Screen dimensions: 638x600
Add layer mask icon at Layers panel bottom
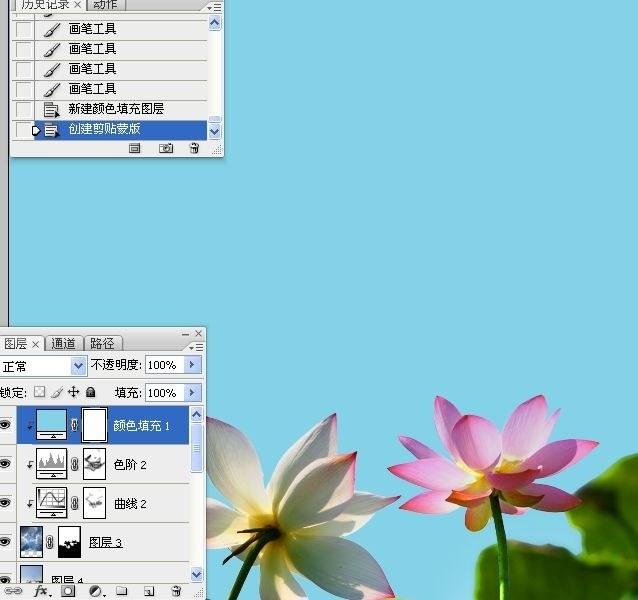point(68,591)
